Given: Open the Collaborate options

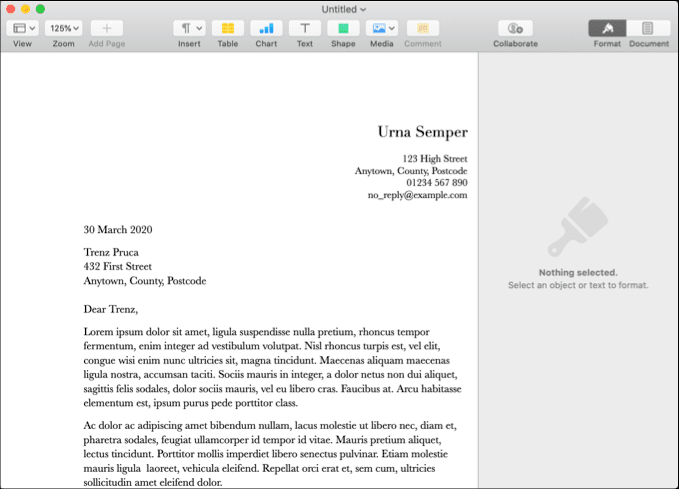Looking at the screenshot, I should point(515,28).
